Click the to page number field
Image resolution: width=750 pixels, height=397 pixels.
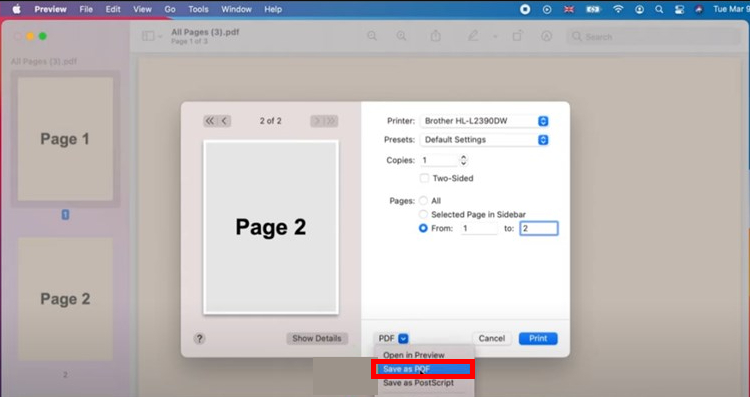tap(539, 229)
